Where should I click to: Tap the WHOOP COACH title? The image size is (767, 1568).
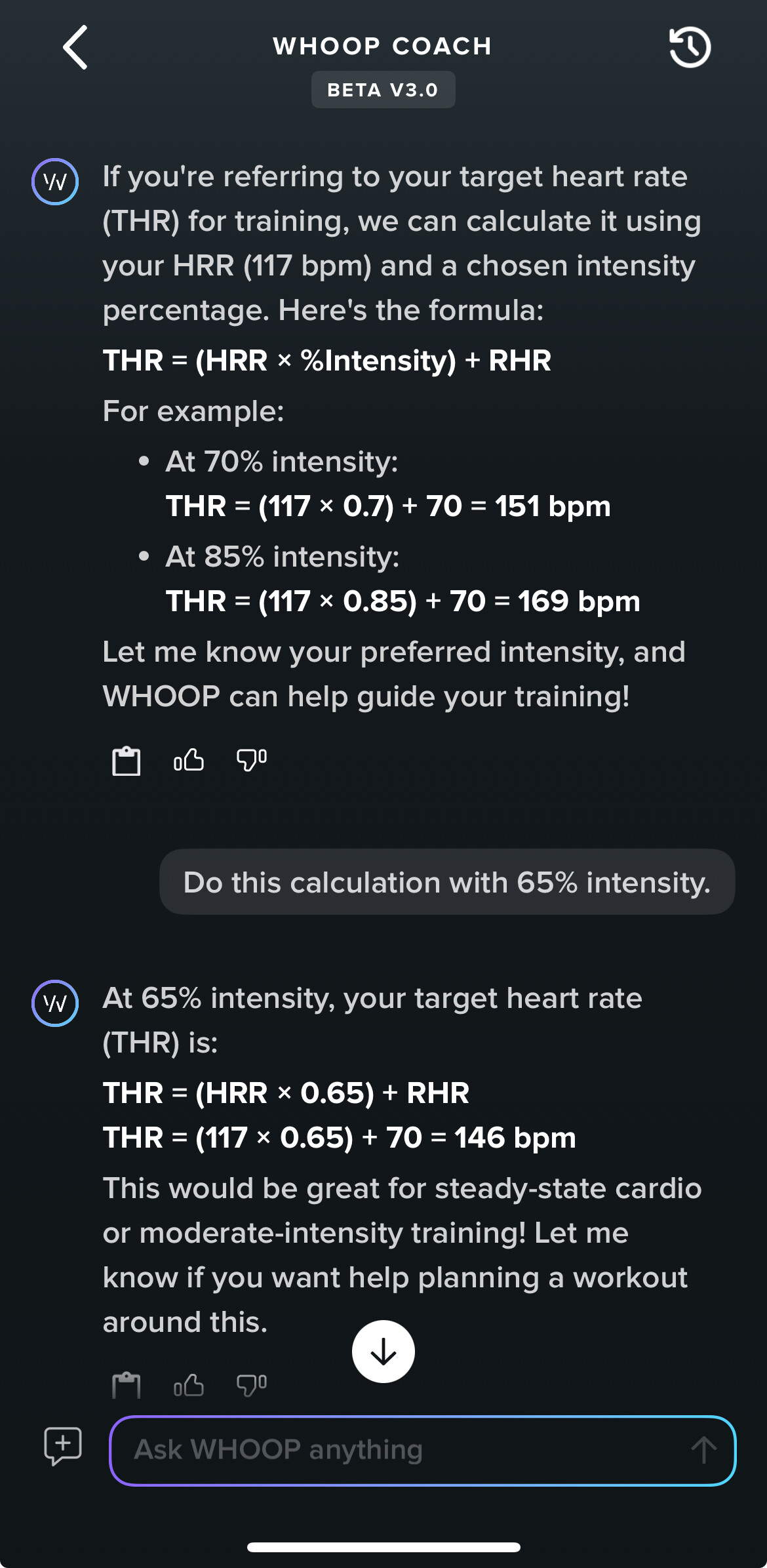[x=383, y=47]
